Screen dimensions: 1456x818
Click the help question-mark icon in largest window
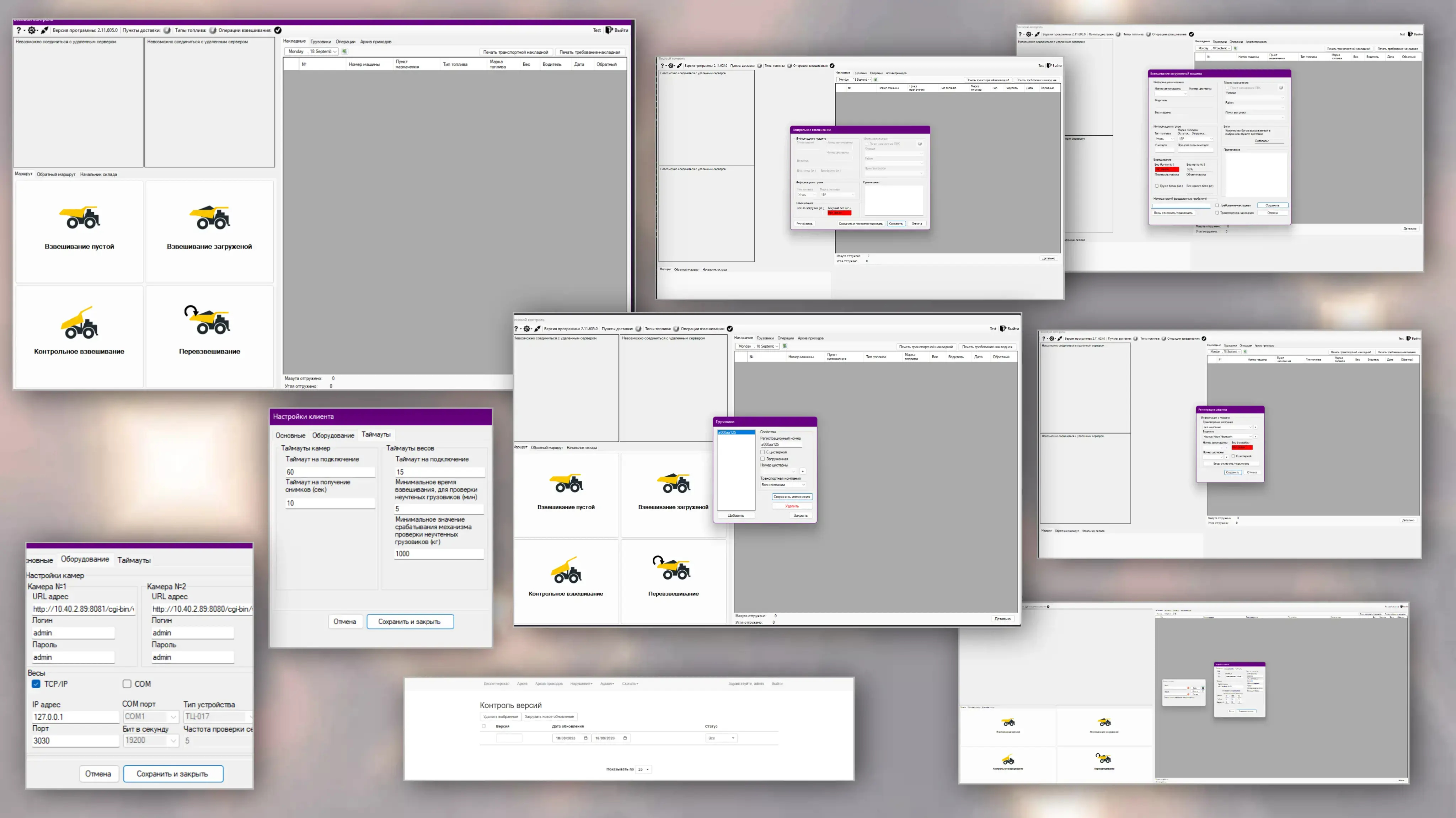(x=18, y=31)
